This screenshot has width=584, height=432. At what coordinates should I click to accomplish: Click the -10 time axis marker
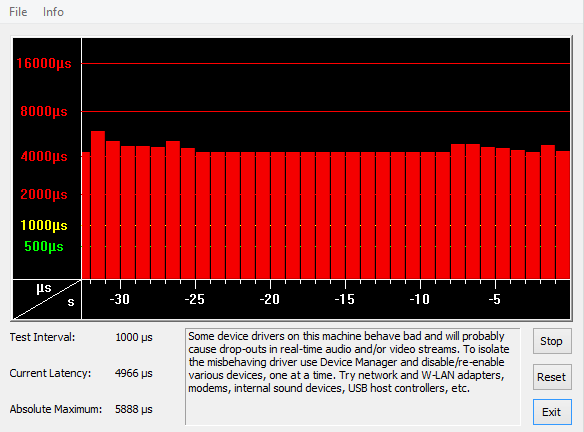[x=420, y=299]
